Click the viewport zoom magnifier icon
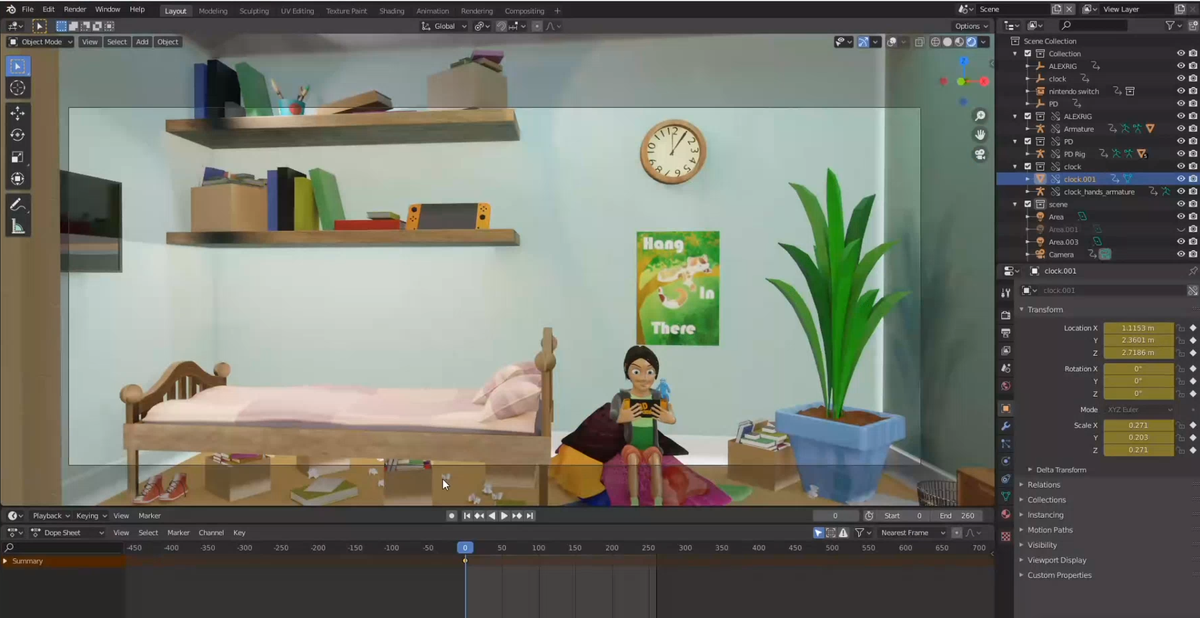1200x618 pixels. 980,117
